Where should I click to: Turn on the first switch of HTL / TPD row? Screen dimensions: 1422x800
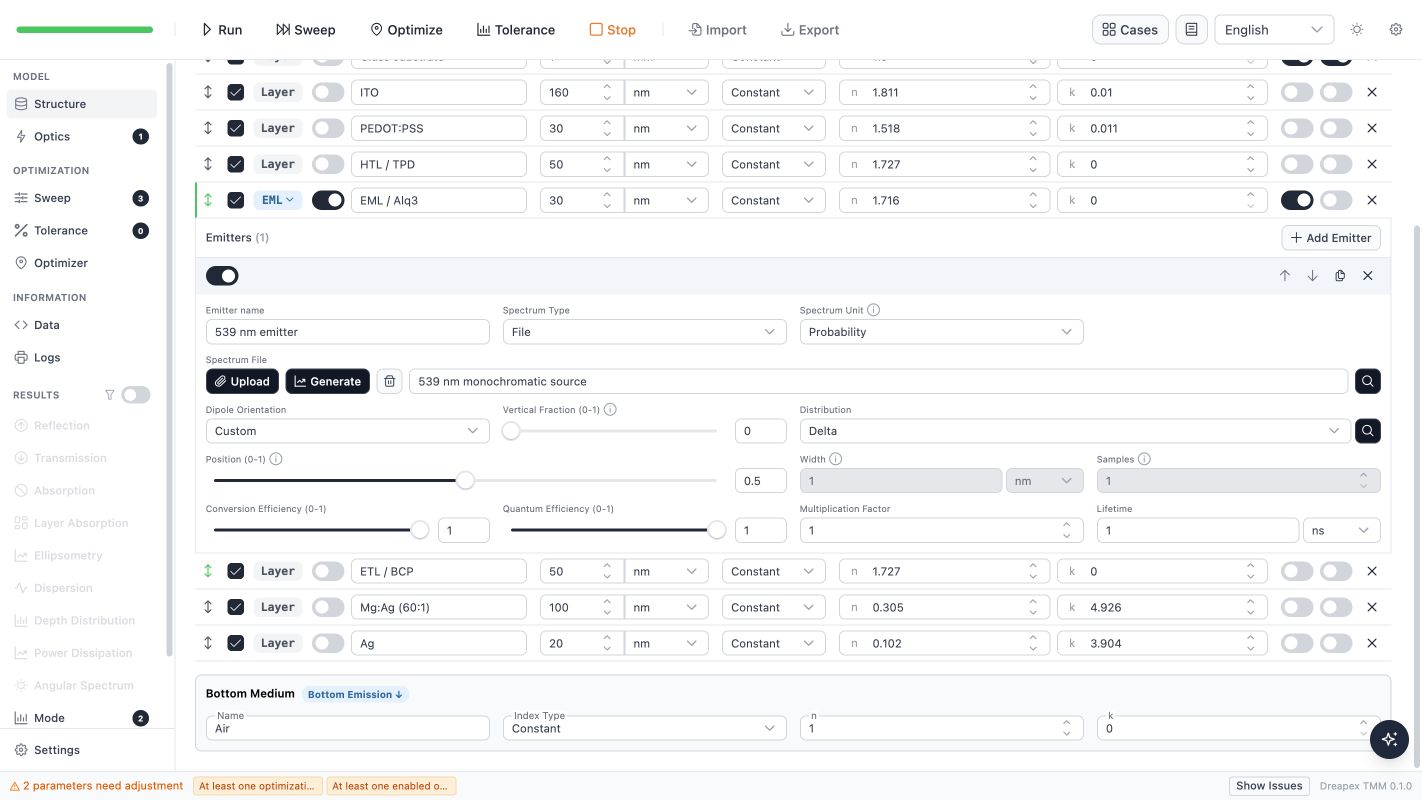coord(1297,164)
